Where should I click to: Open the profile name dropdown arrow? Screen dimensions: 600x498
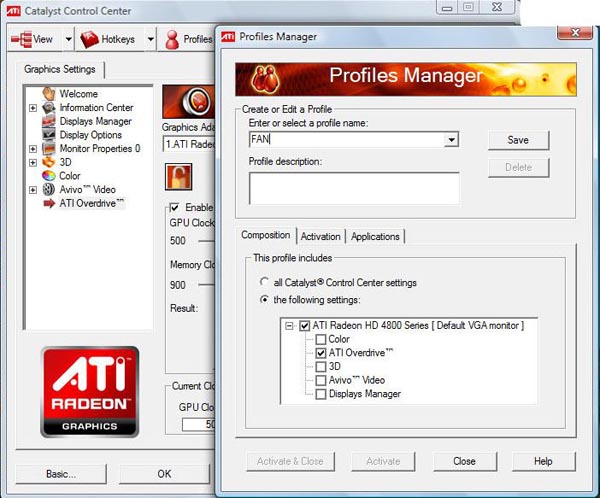pyautogui.click(x=452, y=140)
